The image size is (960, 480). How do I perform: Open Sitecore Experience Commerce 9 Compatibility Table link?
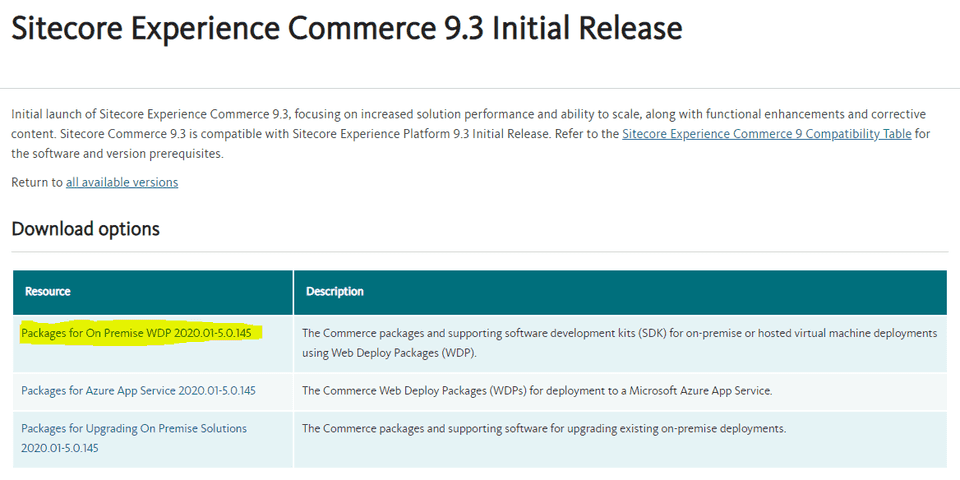point(767,134)
